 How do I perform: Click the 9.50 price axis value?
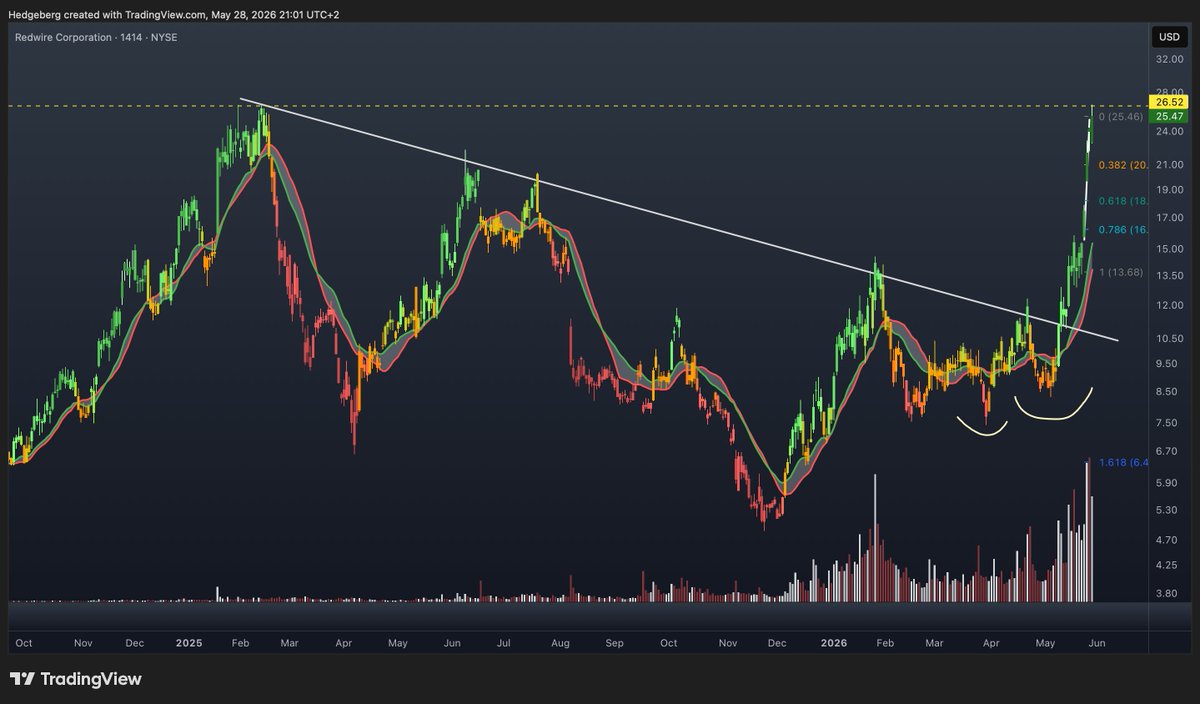click(x=1169, y=364)
